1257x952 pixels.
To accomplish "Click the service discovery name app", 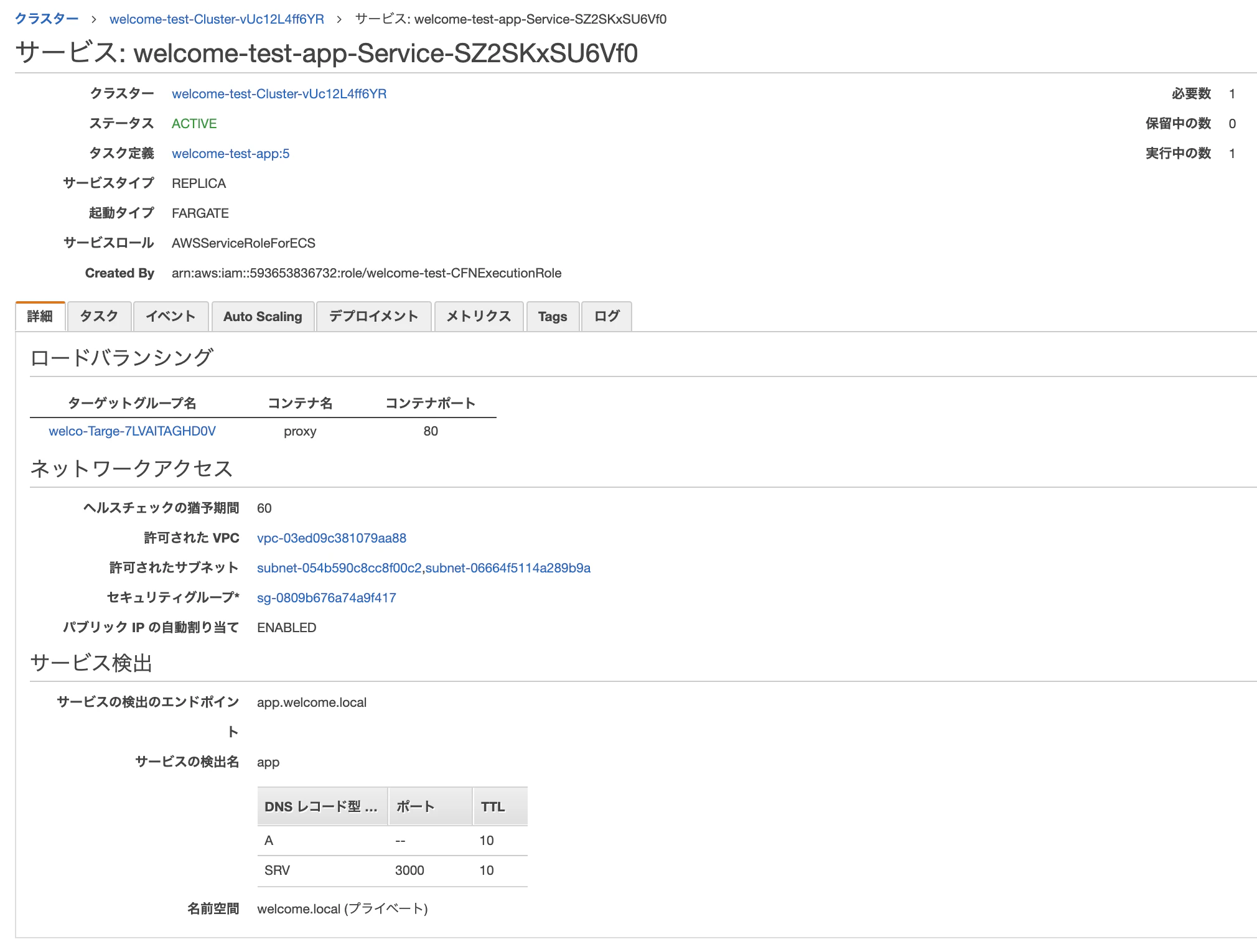I will 268,762.
